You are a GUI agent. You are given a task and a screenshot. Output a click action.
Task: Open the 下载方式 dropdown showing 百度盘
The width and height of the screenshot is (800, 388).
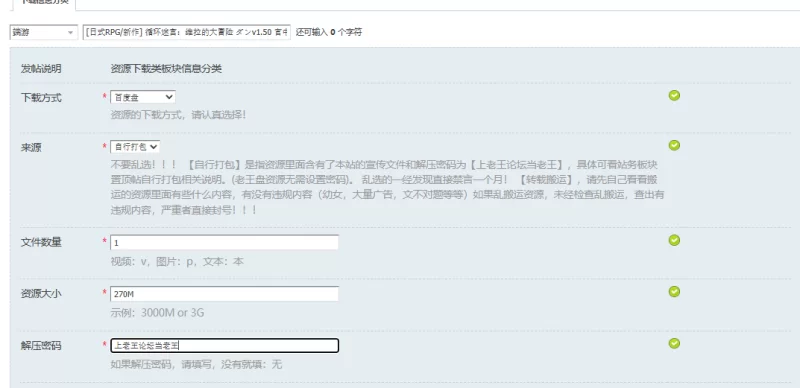point(143,97)
